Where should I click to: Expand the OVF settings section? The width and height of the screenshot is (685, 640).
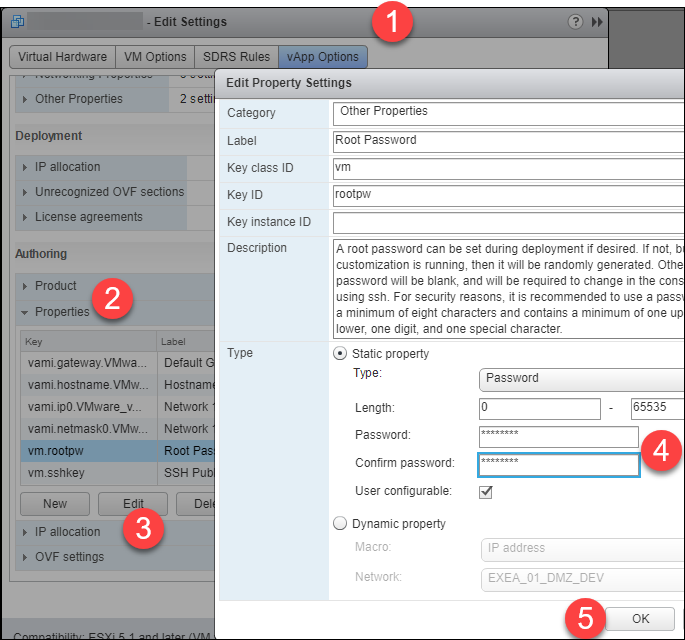[x=25, y=557]
